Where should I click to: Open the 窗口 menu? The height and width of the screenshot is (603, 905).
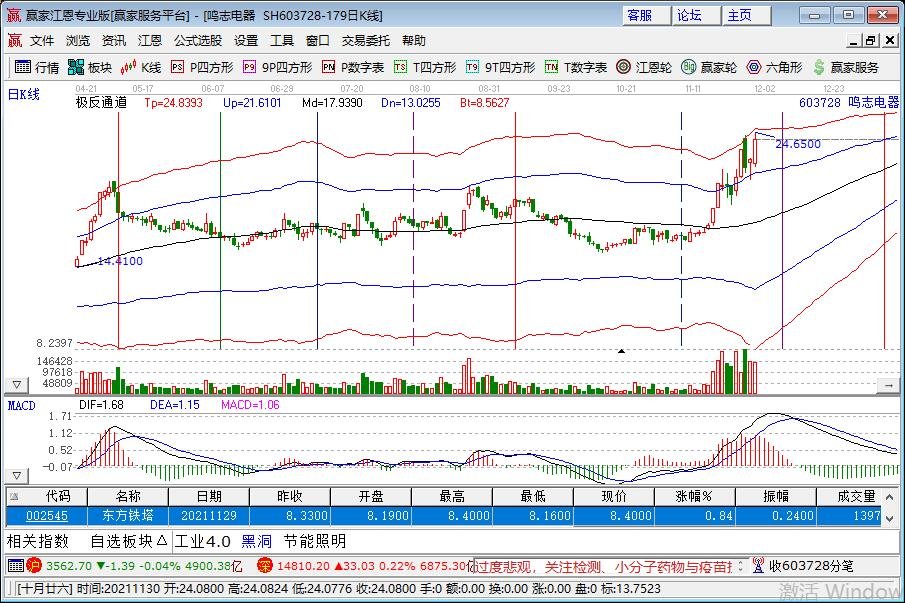pos(317,40)
